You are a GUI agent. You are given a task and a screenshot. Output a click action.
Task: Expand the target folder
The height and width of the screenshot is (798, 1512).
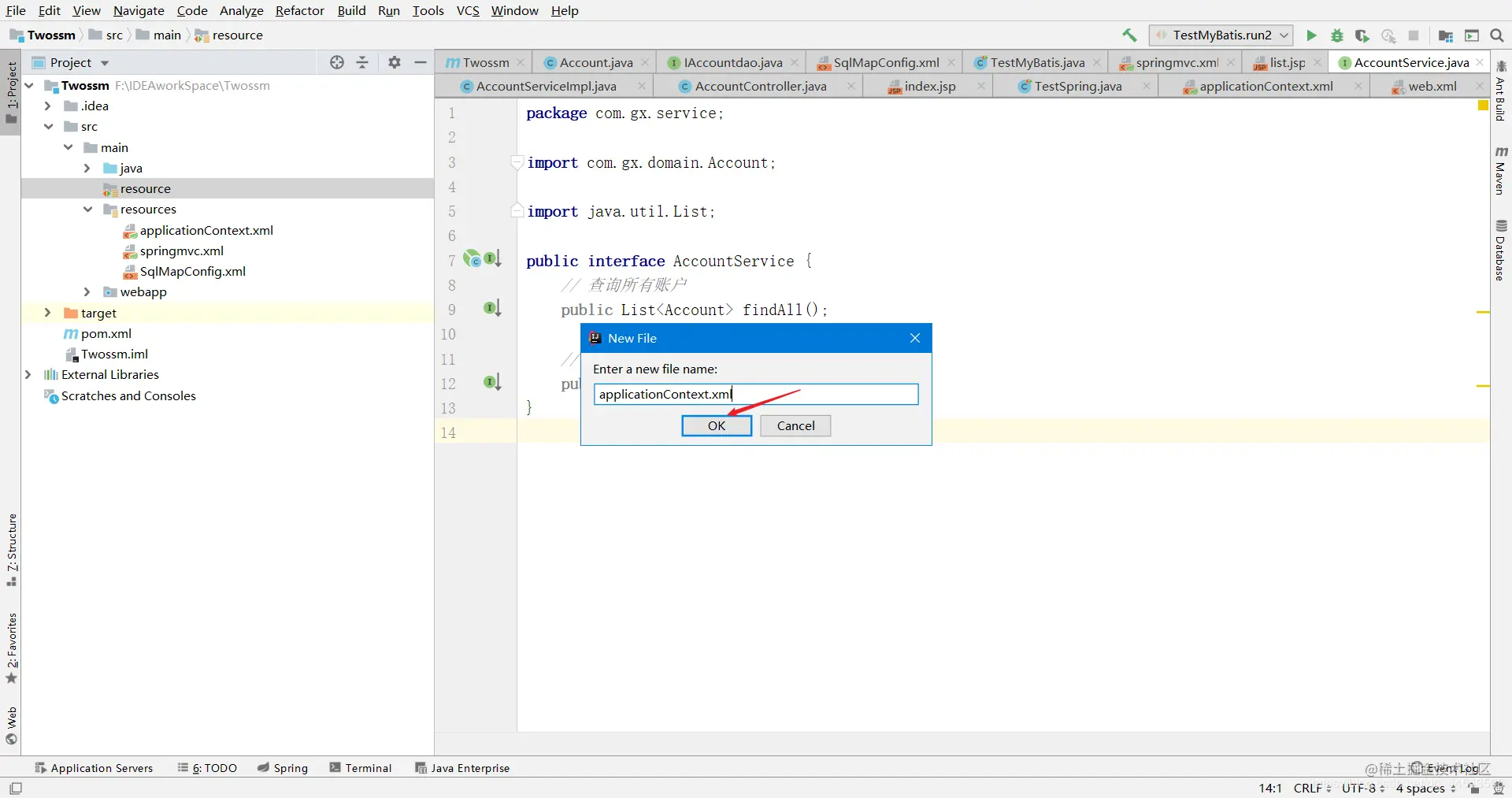(x=48, y=313)
